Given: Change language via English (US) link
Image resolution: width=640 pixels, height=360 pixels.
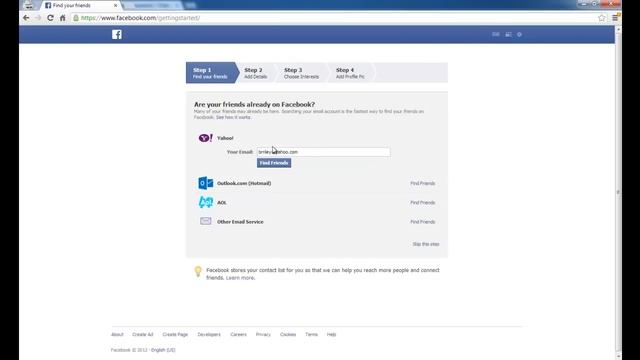Looking at the screenshot, I should [163, 350].
